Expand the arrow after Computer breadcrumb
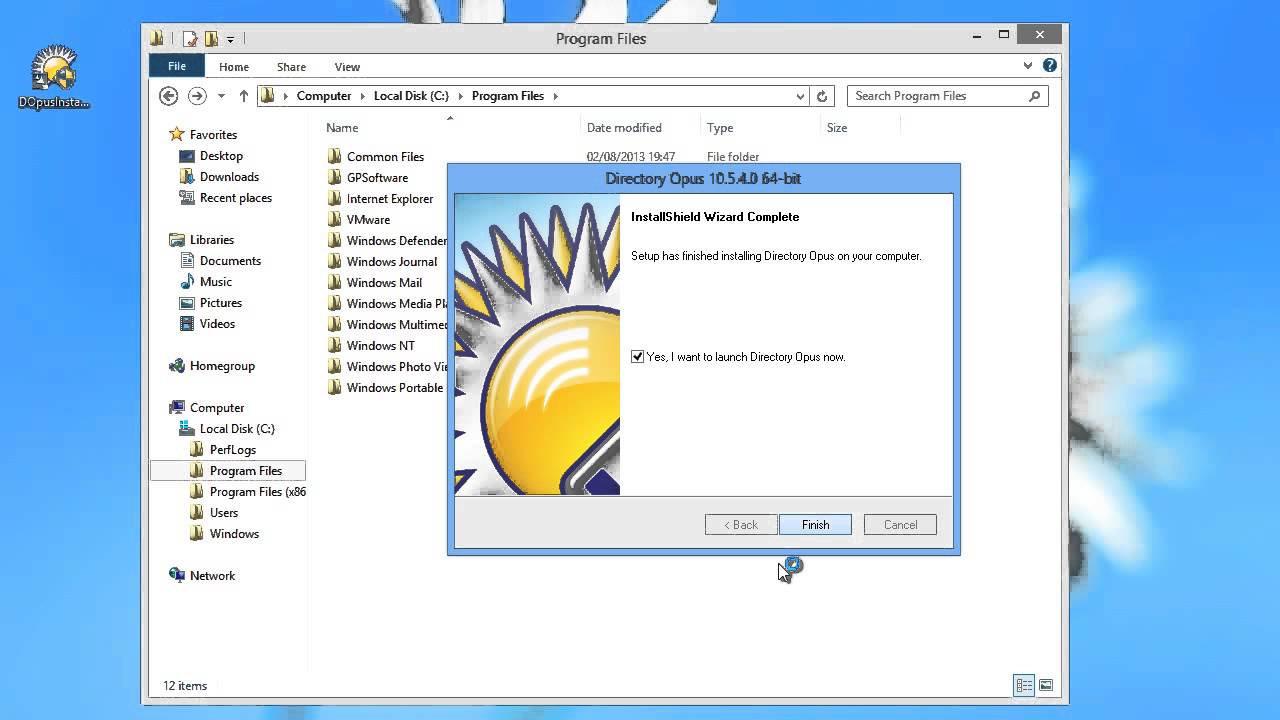The image size is (1280, 720). click(363, 96)
